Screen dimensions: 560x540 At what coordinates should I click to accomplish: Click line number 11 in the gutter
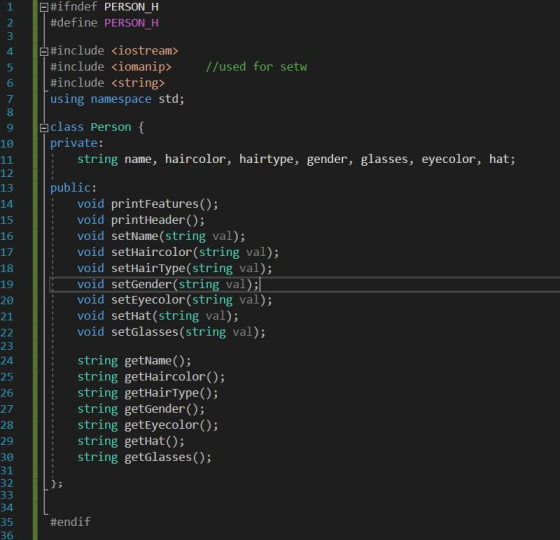click(x=7, y=160)
